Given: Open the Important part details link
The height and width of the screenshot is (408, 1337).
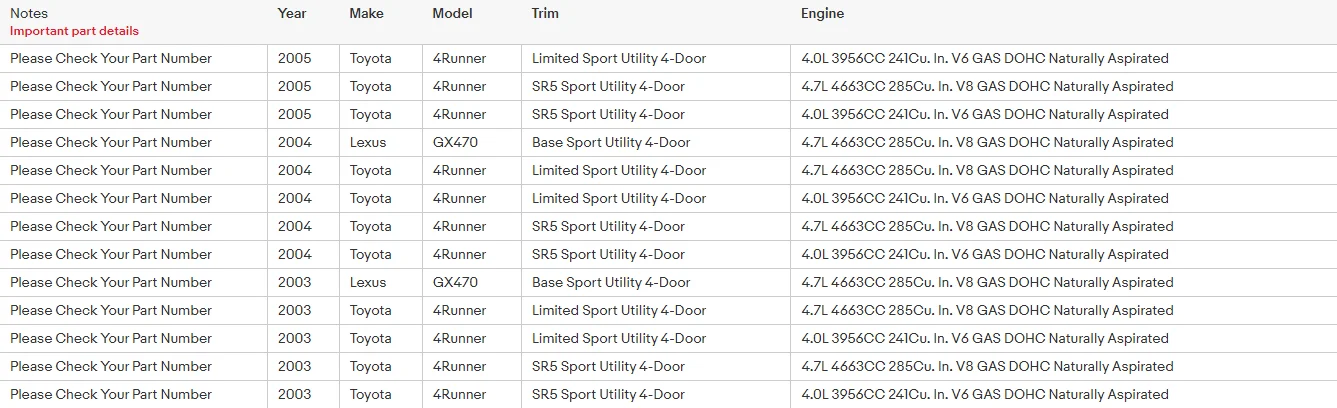Looking at the screenshot, I should pos(74,31).
